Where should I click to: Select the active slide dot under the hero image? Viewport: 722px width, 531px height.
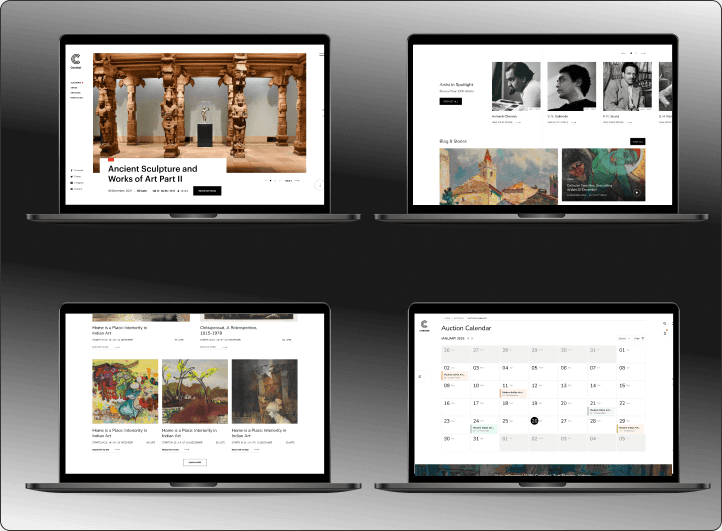[270, 181]
